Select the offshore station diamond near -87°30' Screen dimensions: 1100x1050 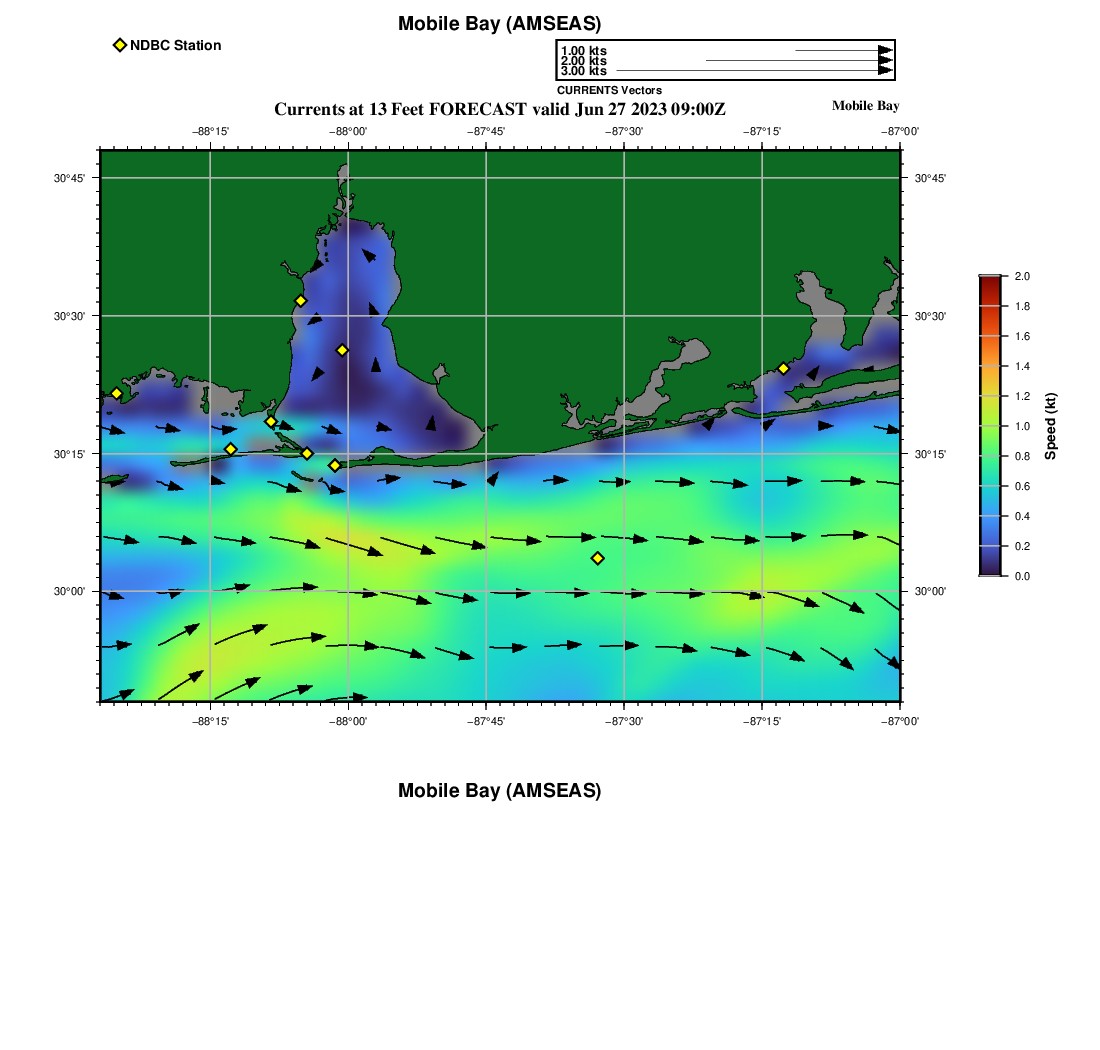click(x=597, y=558)
